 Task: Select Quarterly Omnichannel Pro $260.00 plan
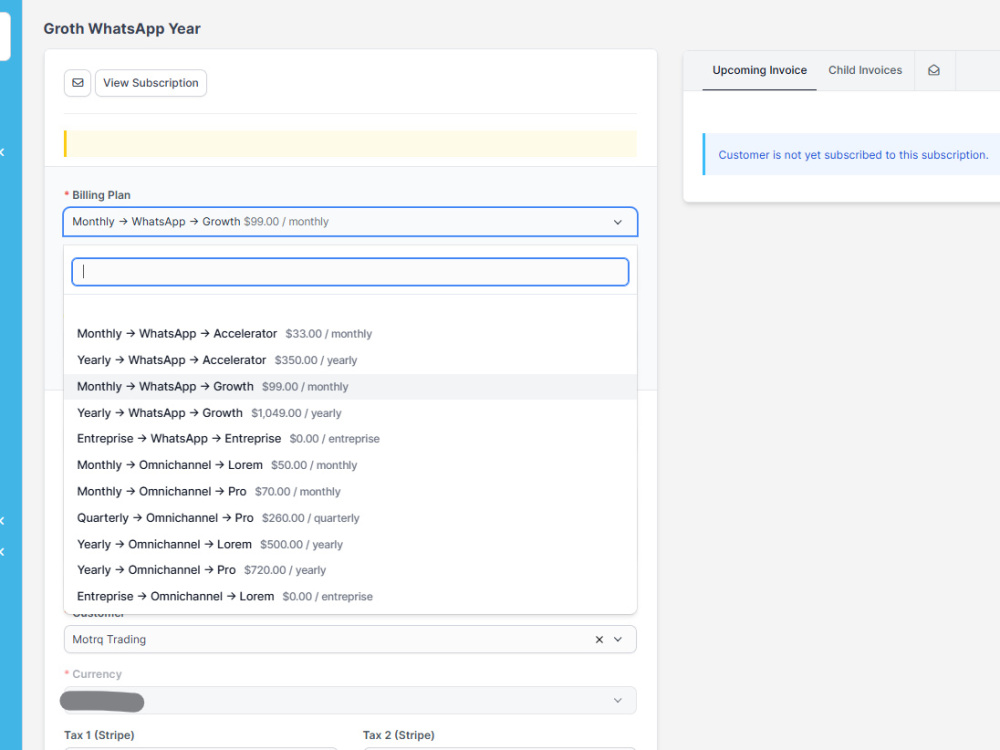(350, 518)
